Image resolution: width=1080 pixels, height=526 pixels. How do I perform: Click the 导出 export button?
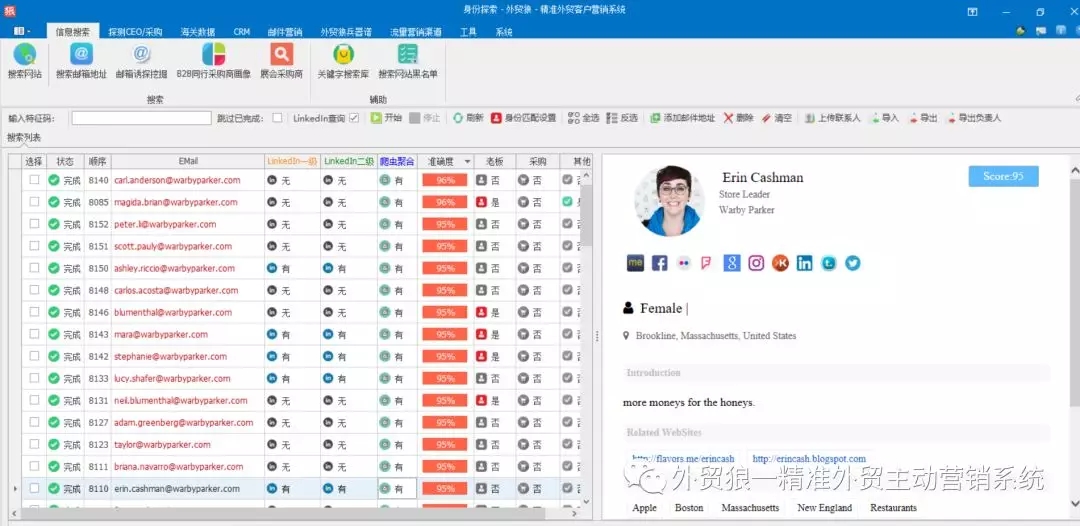pos(923,118)
